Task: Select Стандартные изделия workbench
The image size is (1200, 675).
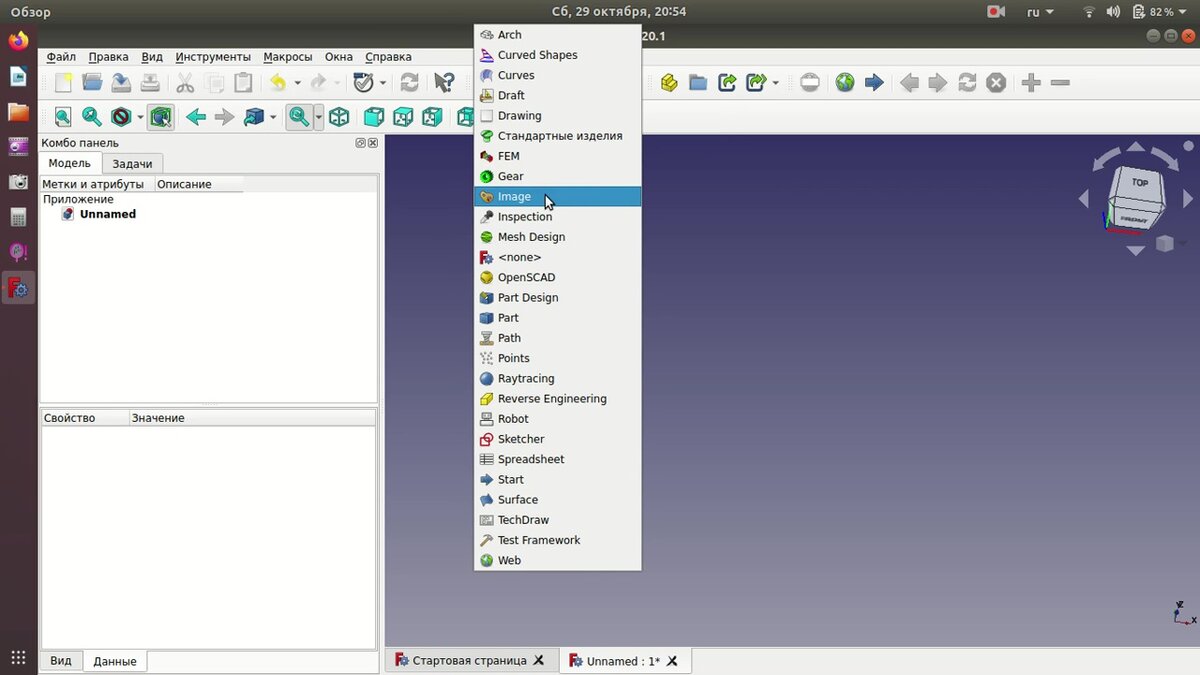Action: pos(557,136)
